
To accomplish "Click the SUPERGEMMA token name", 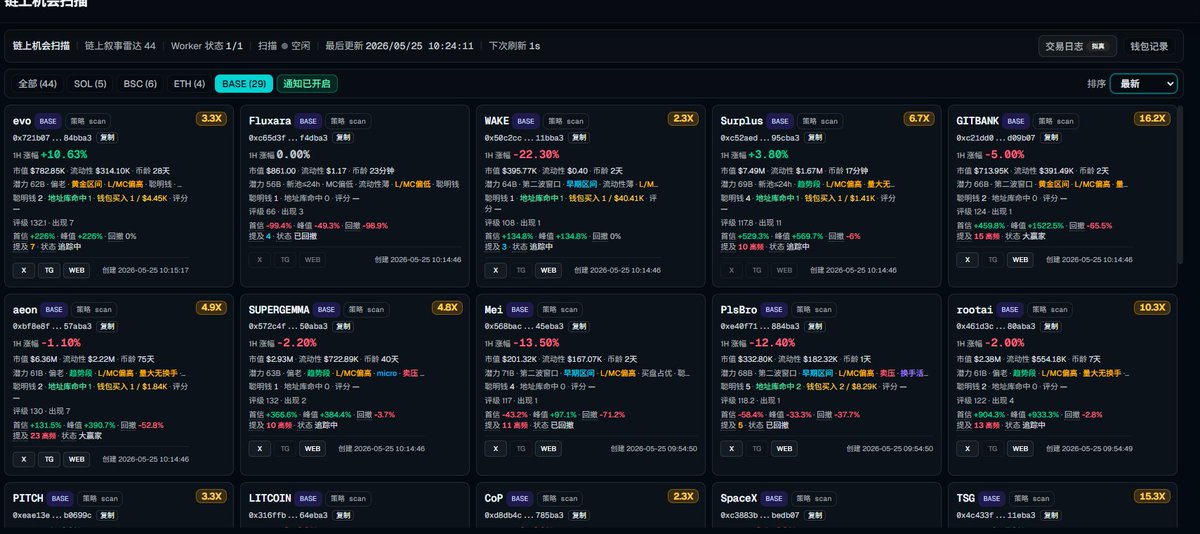I will (279, 310).
